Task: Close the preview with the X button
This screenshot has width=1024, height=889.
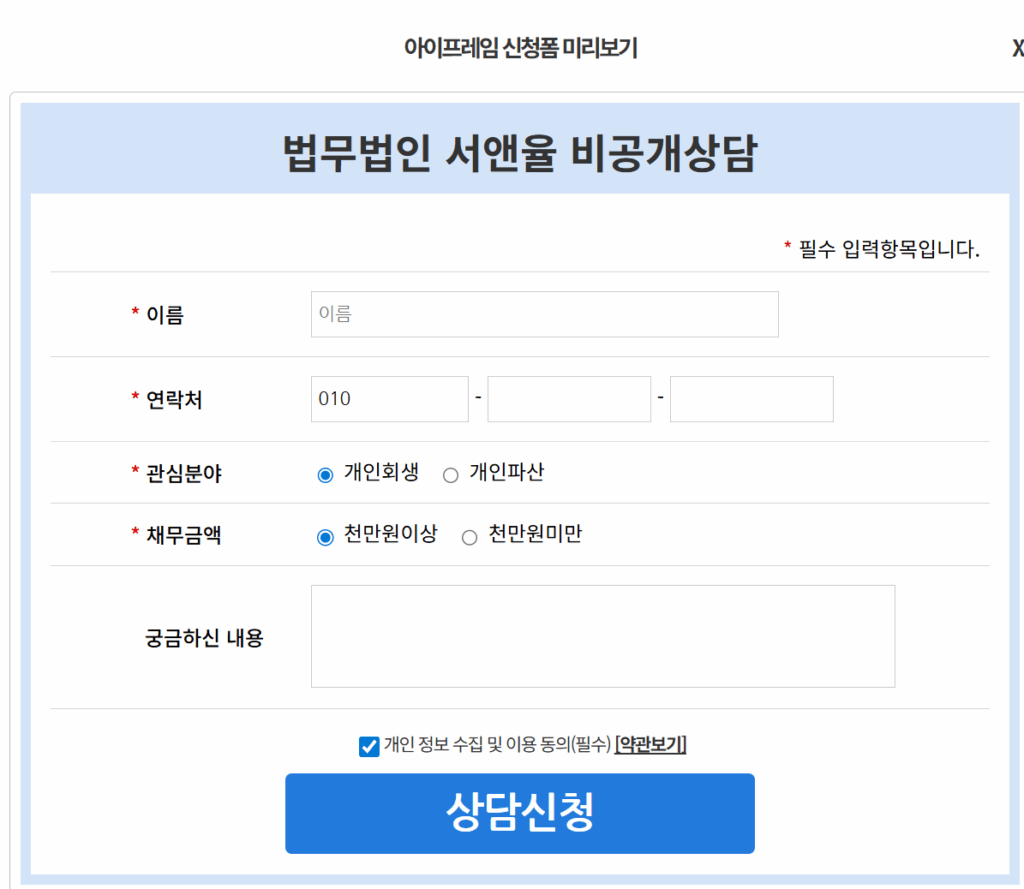Action: click(x=1017, y=48)
